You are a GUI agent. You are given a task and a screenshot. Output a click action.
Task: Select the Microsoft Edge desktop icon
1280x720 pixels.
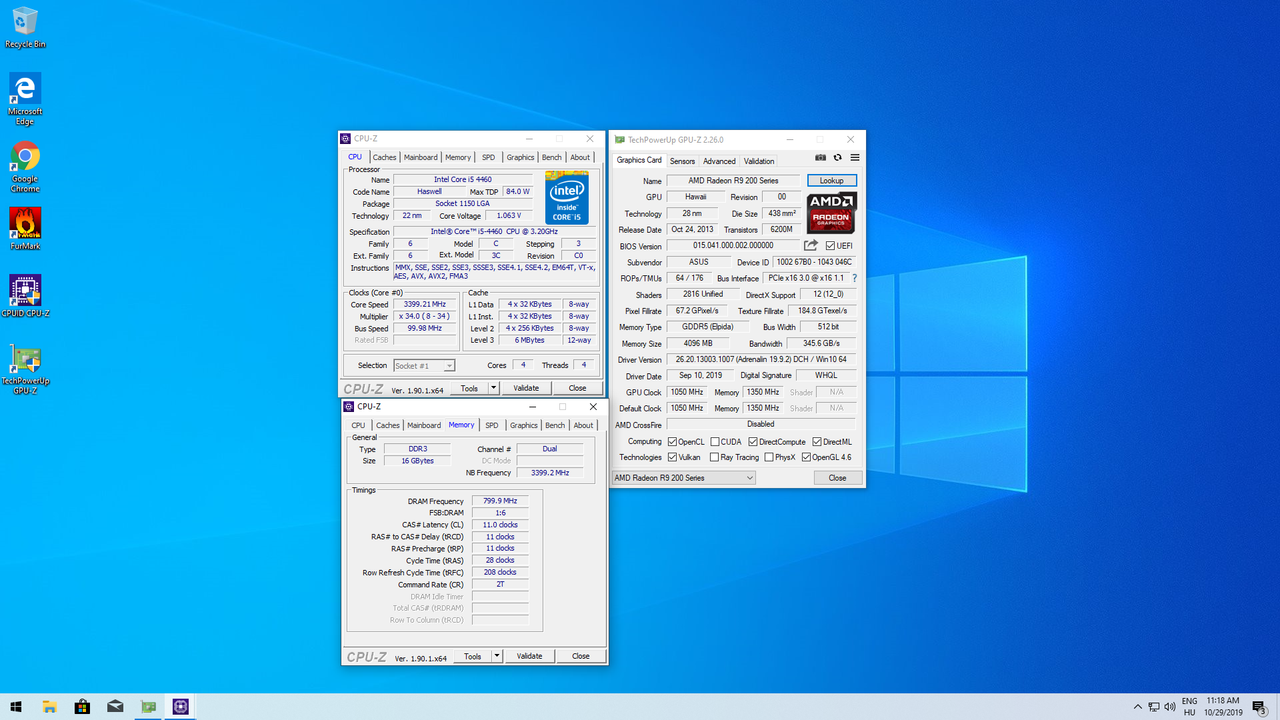click(x=25, y=98)
